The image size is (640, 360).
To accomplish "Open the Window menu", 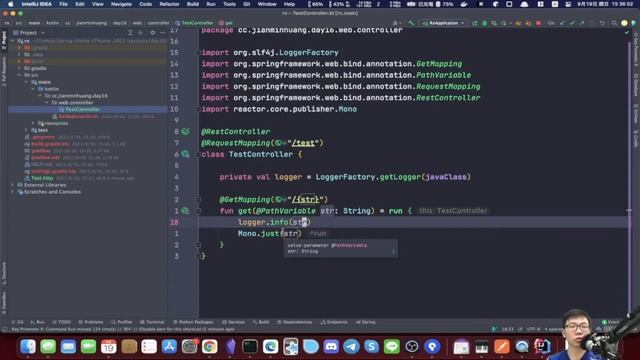I will point(267,4).
